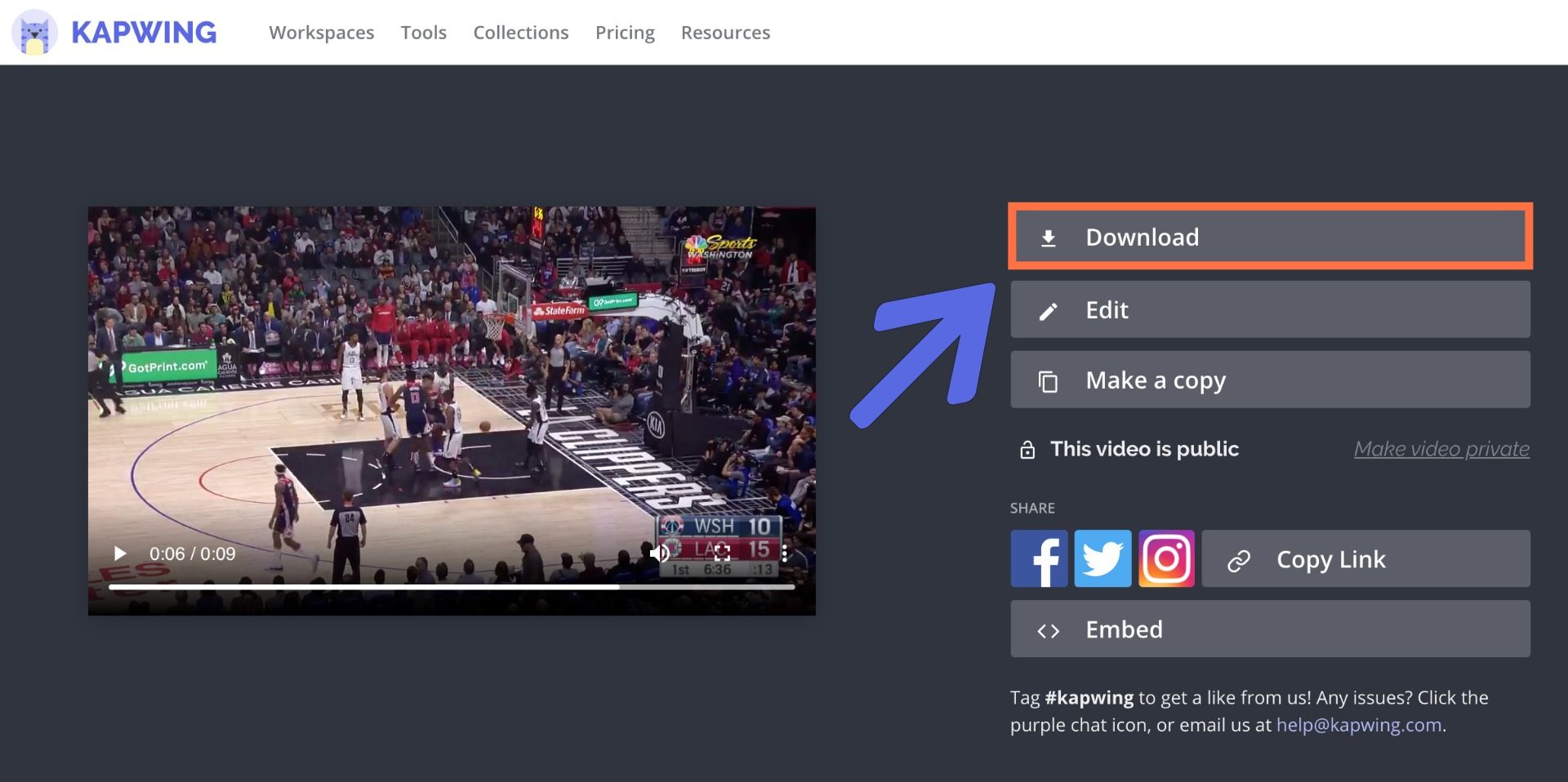Share the video on Twitter

(1102, 558)
